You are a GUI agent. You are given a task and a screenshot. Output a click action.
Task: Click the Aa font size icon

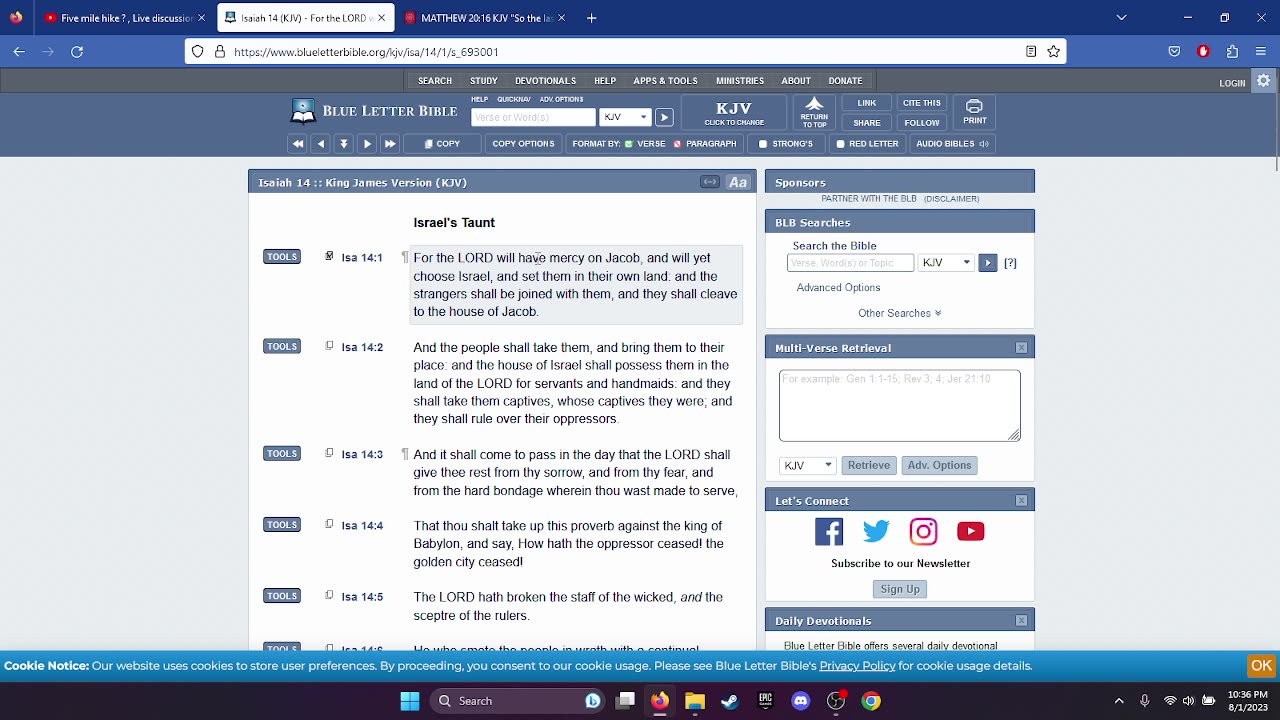click(738, 182)
